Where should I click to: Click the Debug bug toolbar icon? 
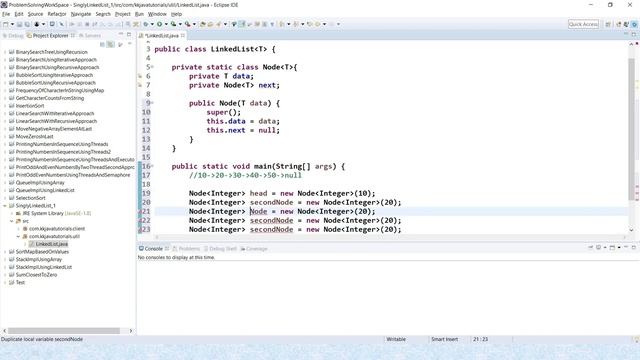coord(146,24)
